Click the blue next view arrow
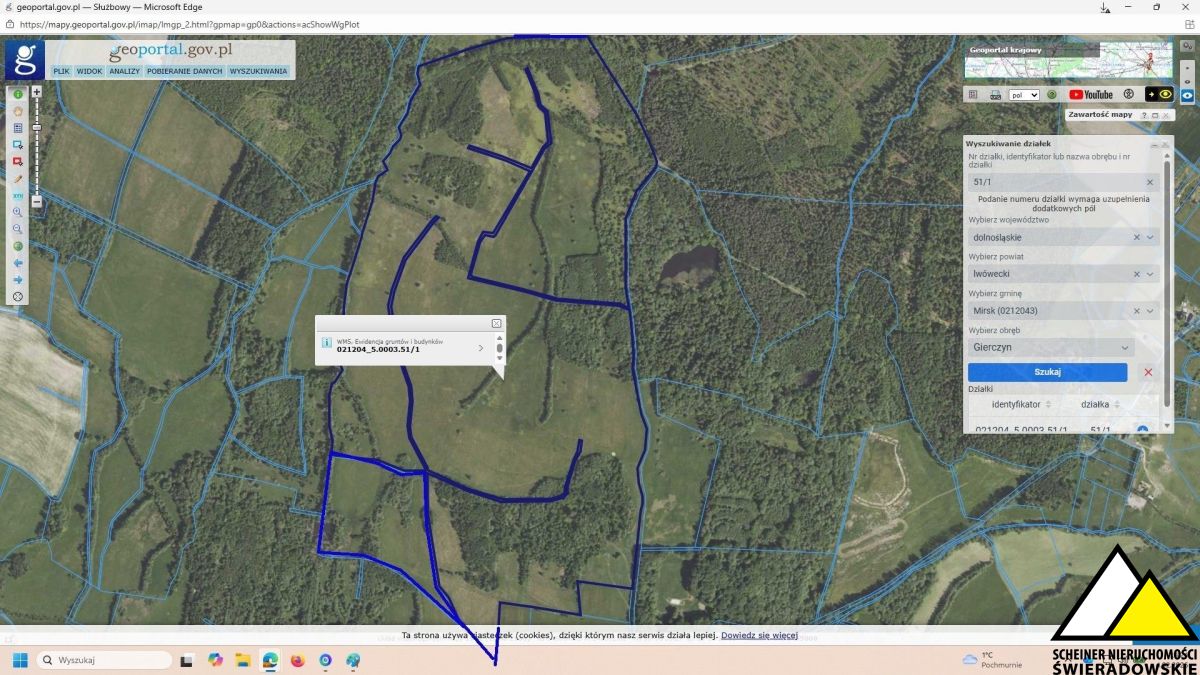Viewport: 1200px width, 675px height. tap(18, 279)
